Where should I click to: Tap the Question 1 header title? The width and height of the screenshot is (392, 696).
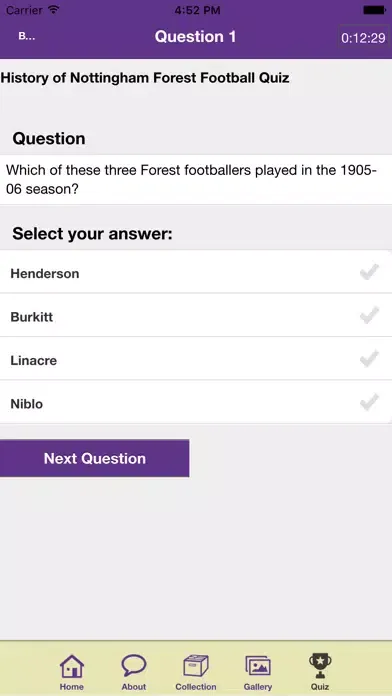(x=195, y=36)
